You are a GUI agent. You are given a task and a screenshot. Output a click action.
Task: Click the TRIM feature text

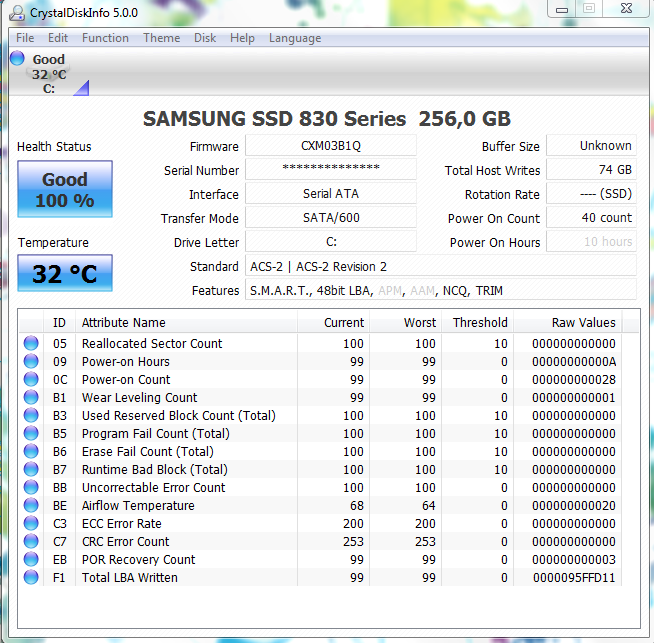point(489,290)
